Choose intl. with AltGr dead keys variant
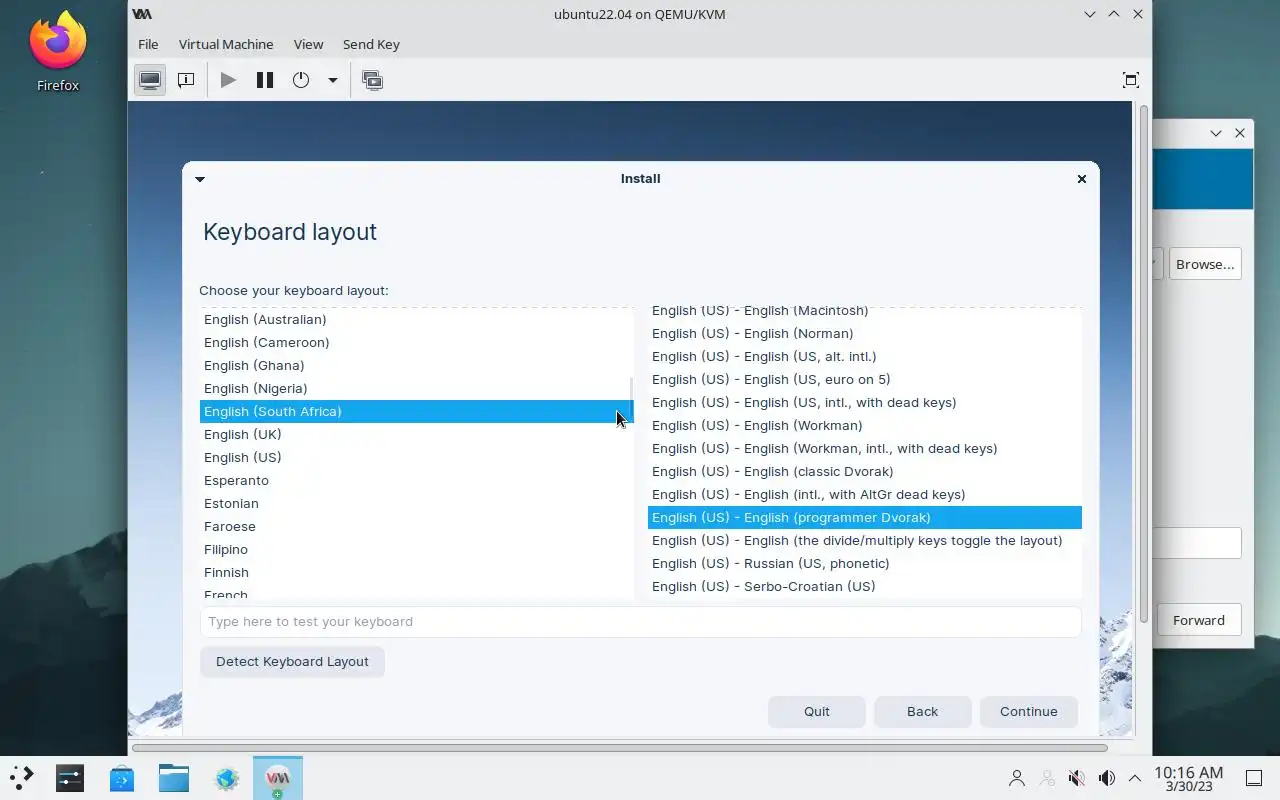Viewport: 1280px width, 800px height. pyautogui.click(x=864, y=494)
